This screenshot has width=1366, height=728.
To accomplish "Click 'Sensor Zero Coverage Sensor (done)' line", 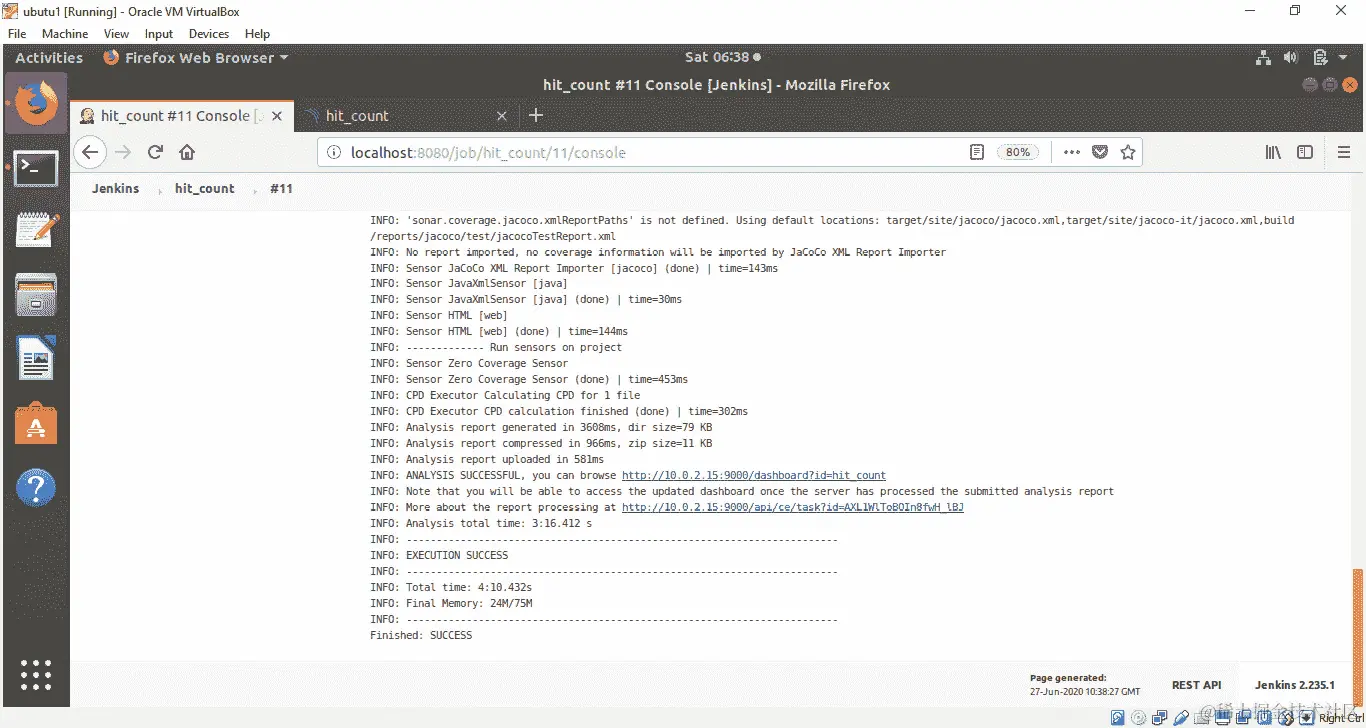I will [529, 379].
